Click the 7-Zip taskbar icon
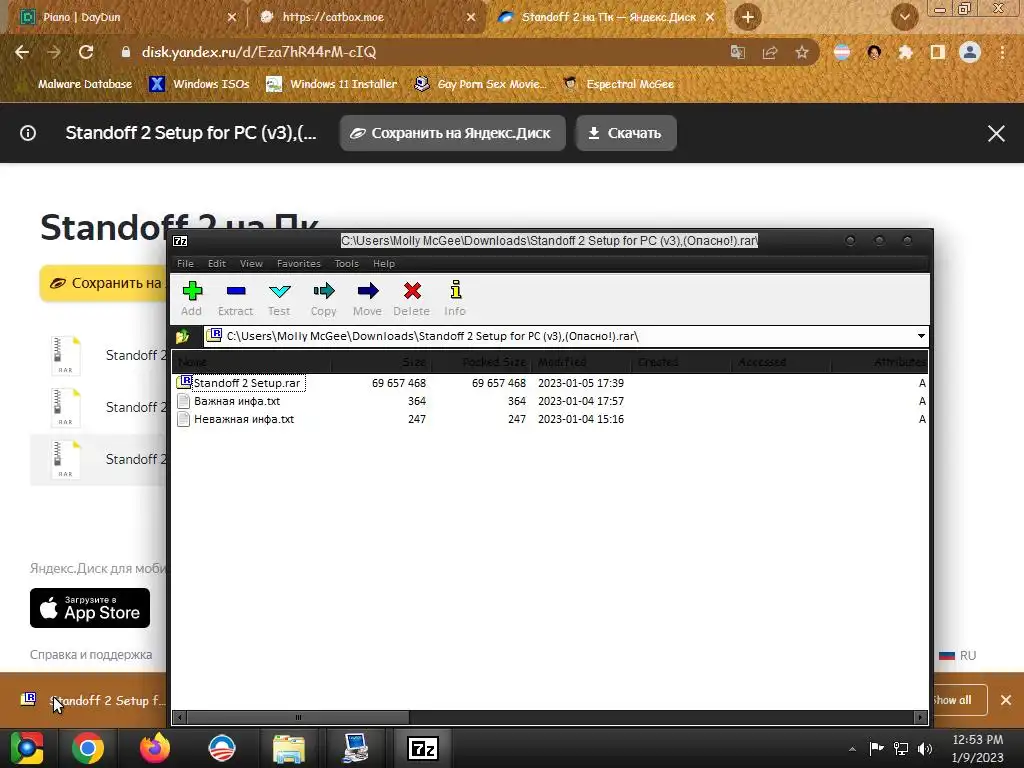The height and width of the screenshot is (768, 1024). (x=423, y=748)
